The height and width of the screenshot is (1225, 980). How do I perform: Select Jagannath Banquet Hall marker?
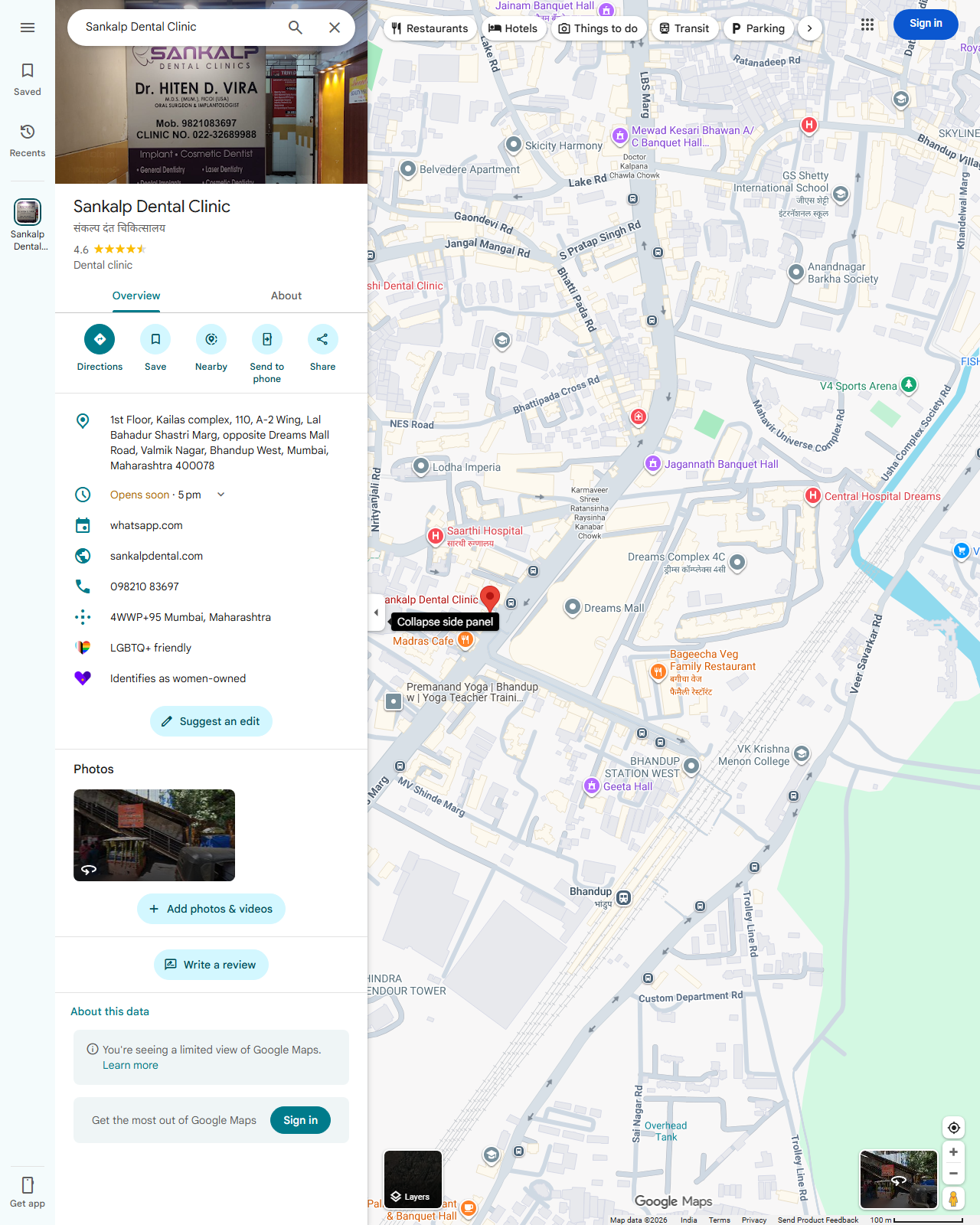pos(652,463)
